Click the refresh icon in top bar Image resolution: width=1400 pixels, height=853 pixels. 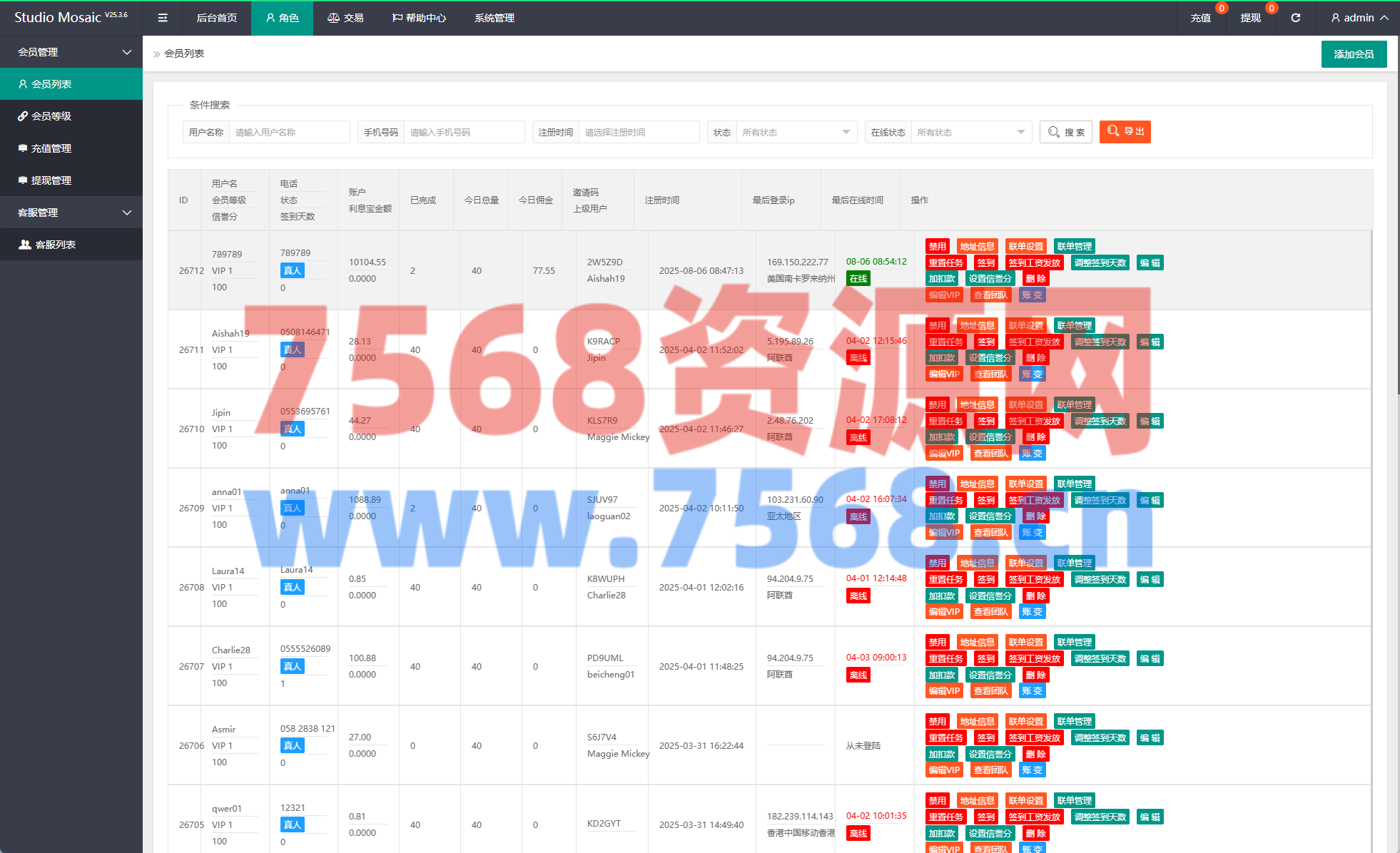pyautogui.click(x=1295, y=18)
